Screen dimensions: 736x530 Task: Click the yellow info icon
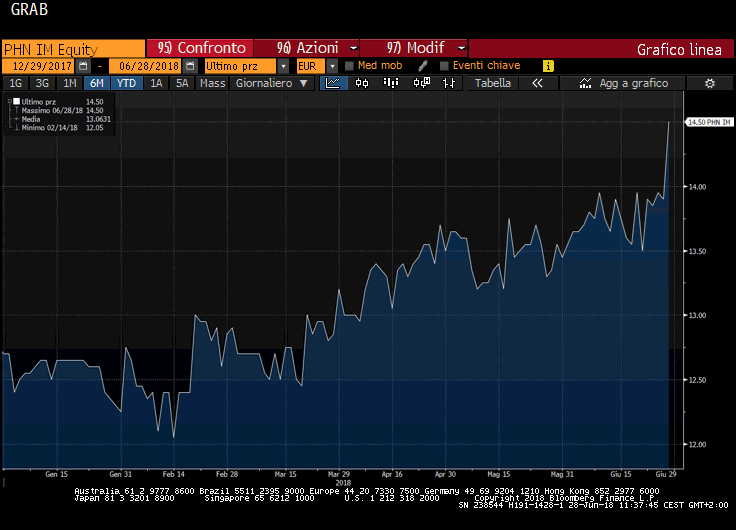tap(548, 65)
